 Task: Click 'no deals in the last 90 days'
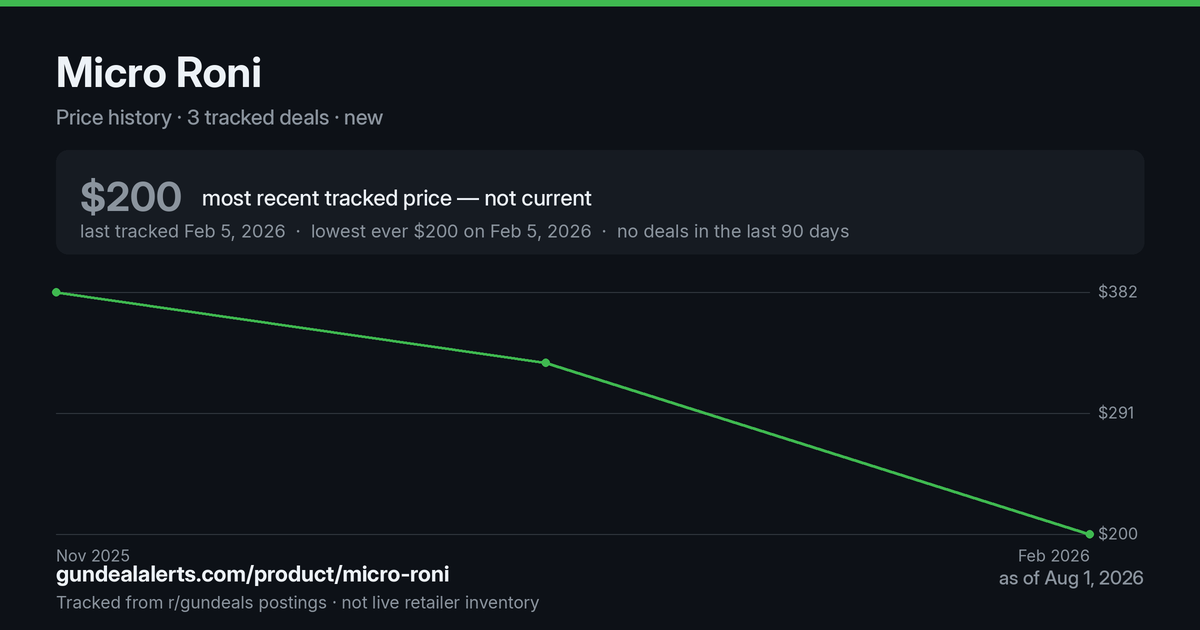(x=733, y=231)
